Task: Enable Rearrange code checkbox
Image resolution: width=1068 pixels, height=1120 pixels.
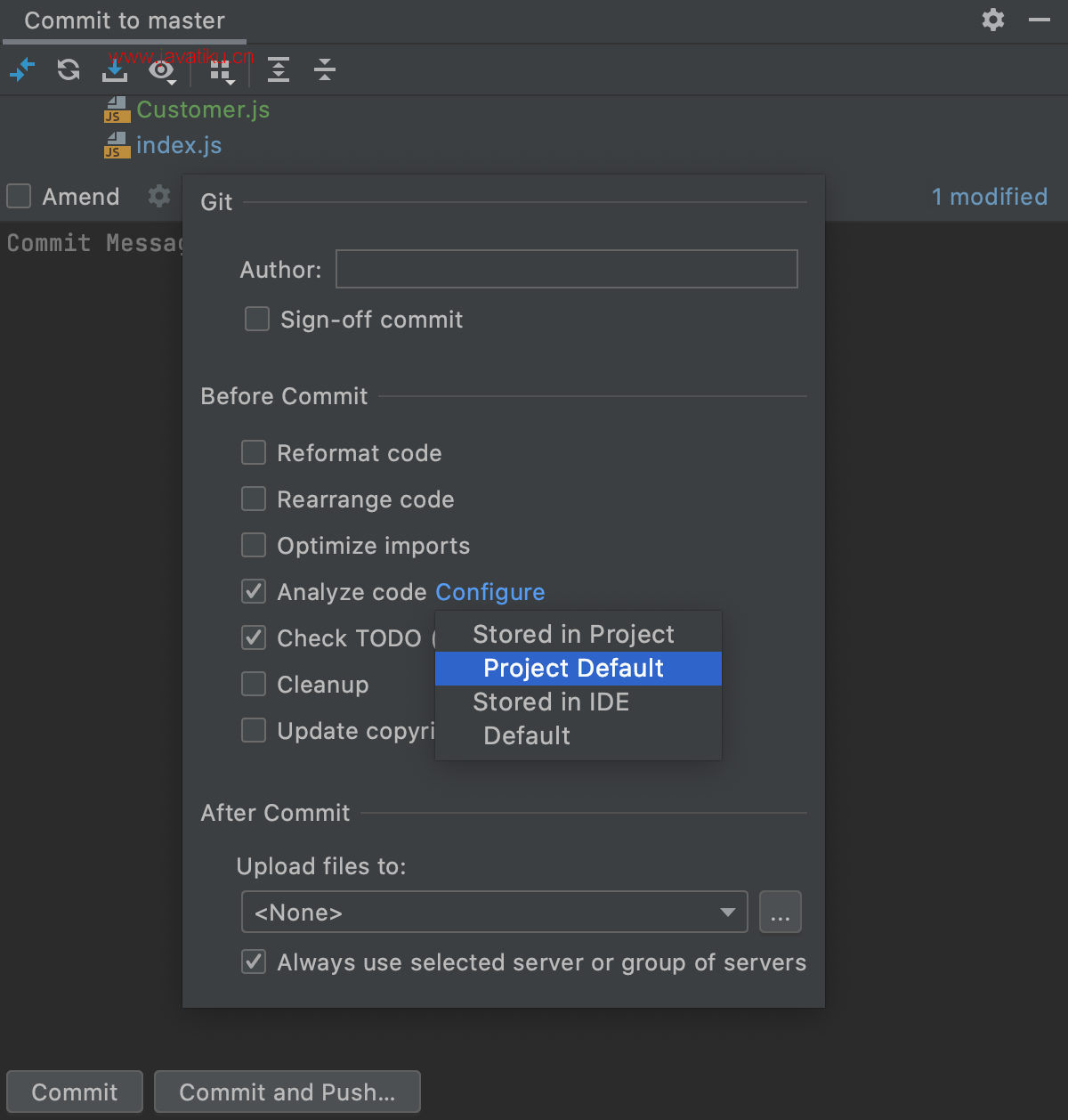Action: (254, 499)
